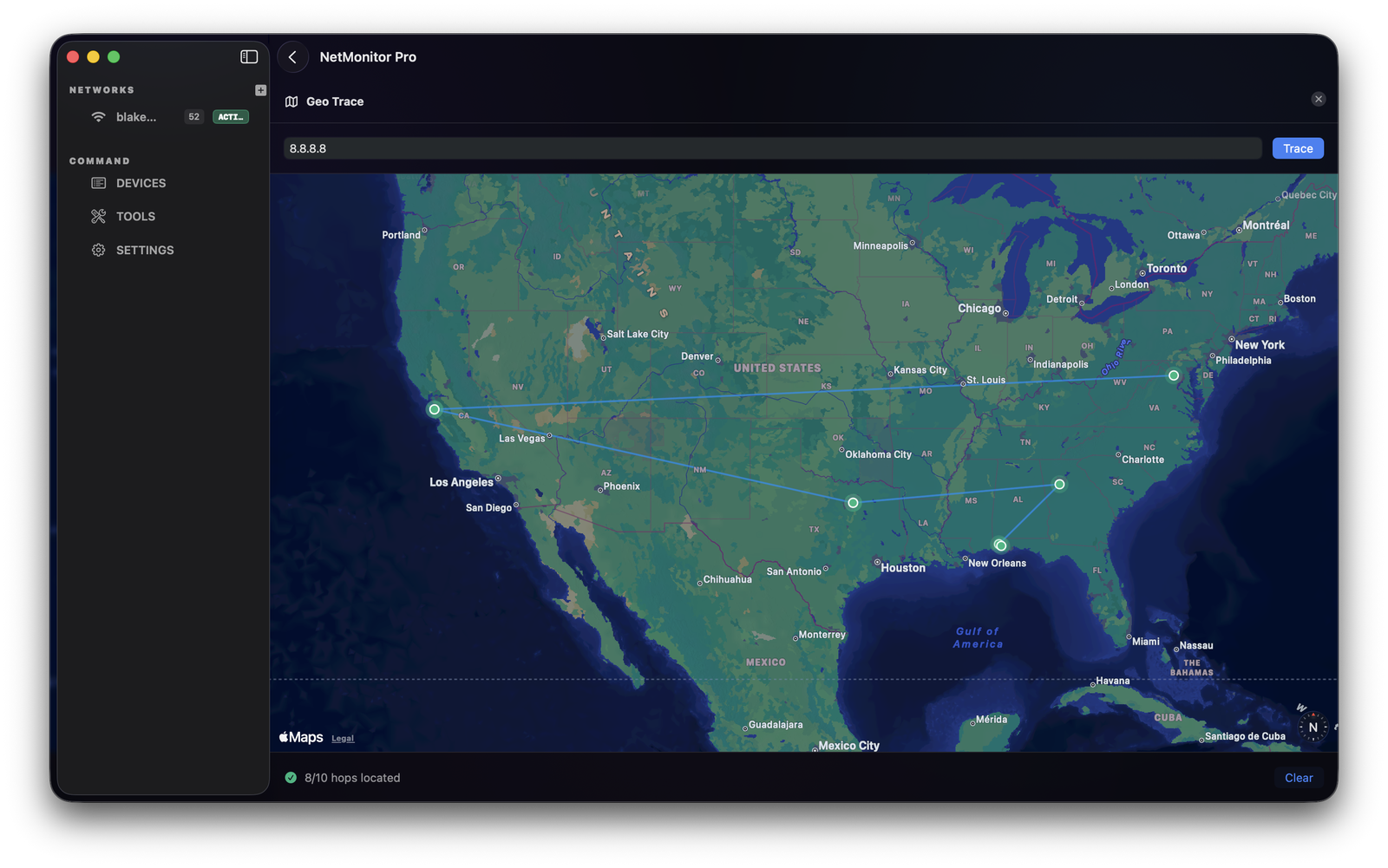Click the green check status icon
This screenshot has width=1388, height=868.
pyautogui.click(x=291, y=778)
